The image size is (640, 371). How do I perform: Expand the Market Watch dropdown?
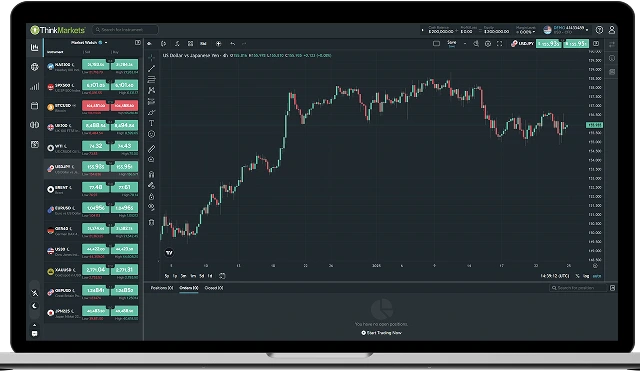(89, 42)
